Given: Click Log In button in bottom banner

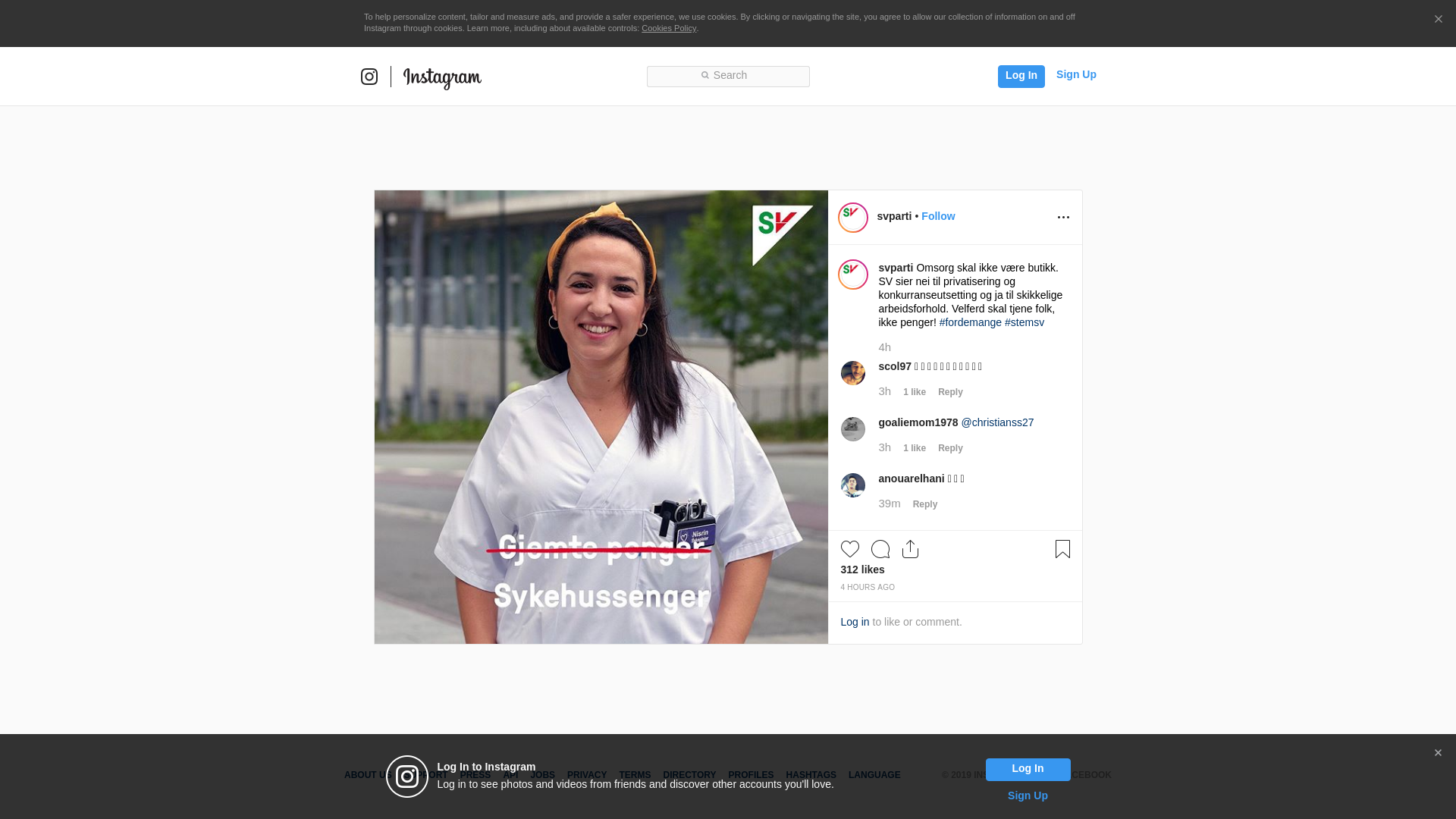Looking at the screenshot, I should click(x=1028, y=770).
